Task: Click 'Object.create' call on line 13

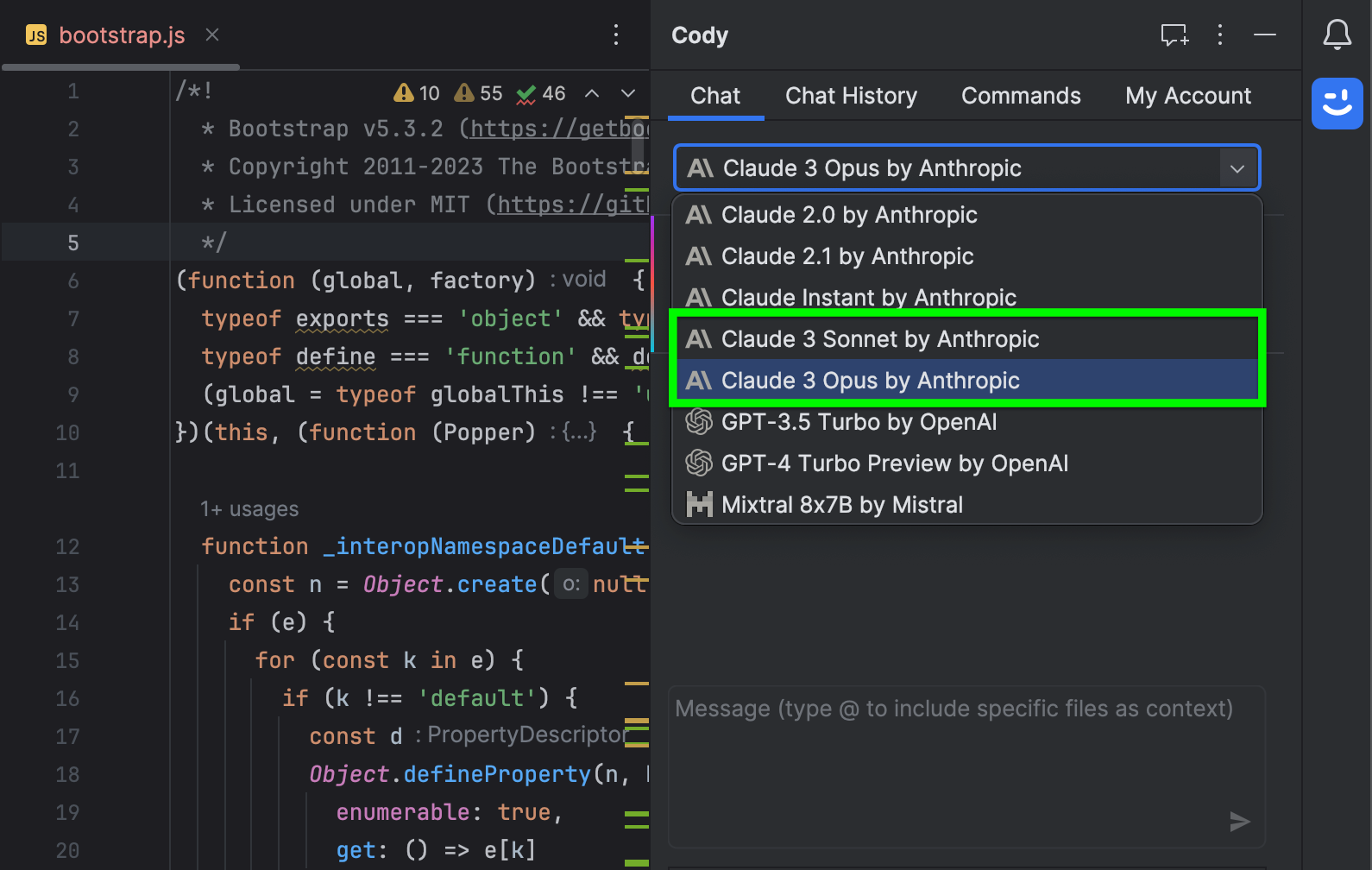Action: (x=450, y=584)
